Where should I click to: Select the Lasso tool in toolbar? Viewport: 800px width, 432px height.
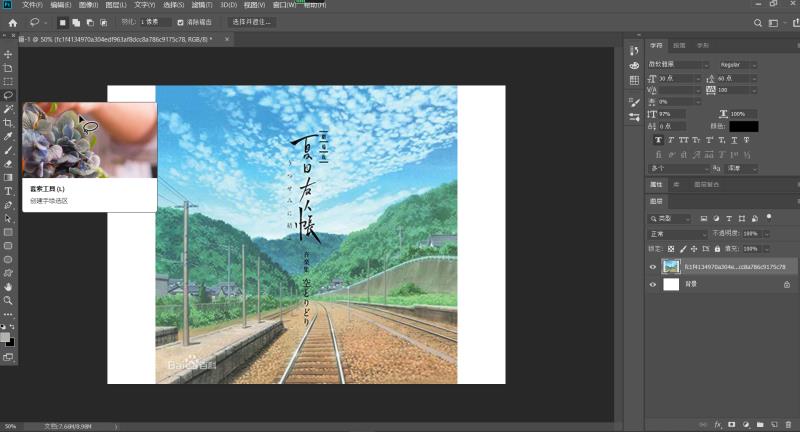tap(8, 95)
